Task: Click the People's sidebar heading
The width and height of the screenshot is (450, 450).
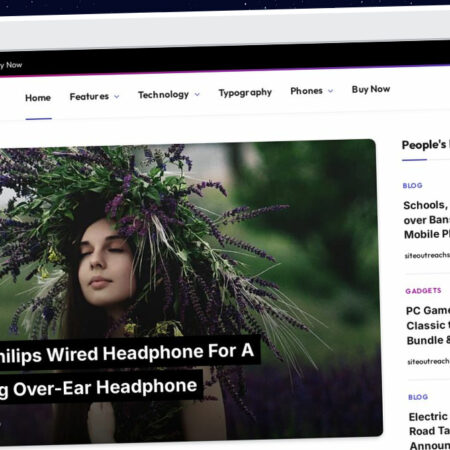Action: [x=426, y=145]
